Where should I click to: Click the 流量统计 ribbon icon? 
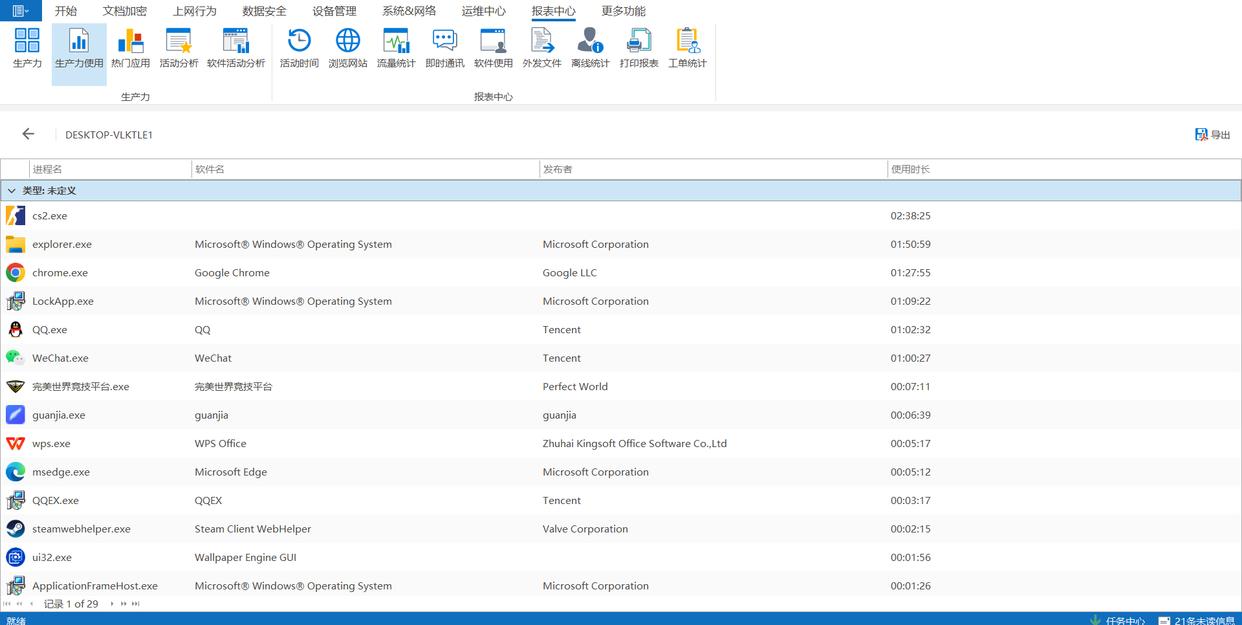[396, 48]
